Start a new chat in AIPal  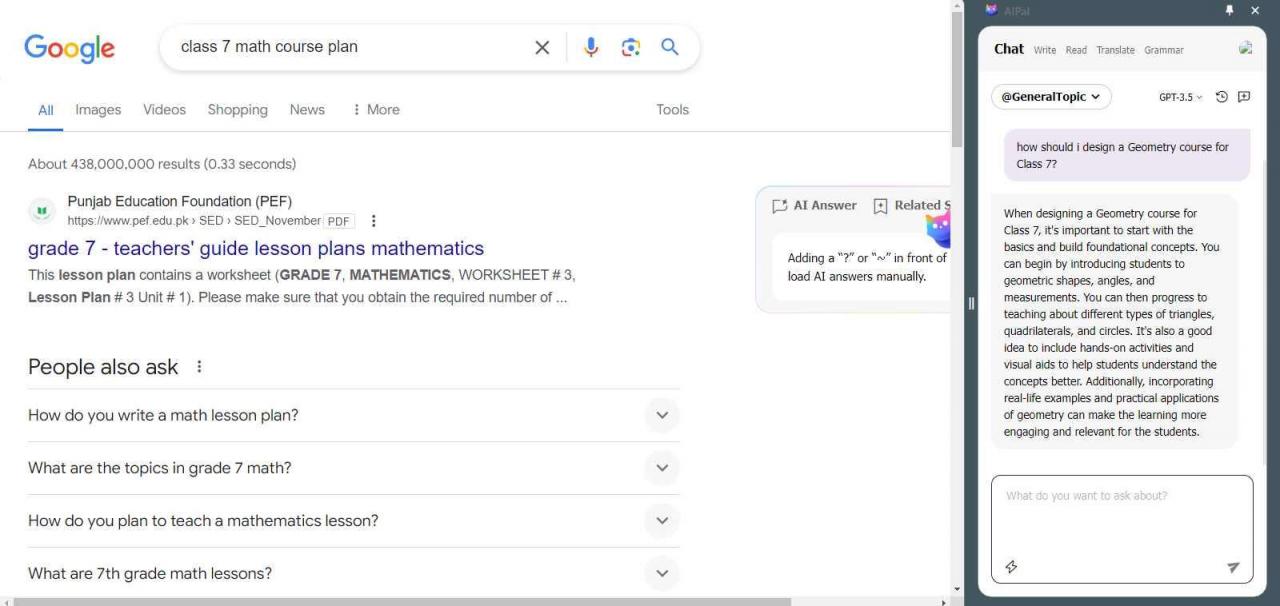1244,97
